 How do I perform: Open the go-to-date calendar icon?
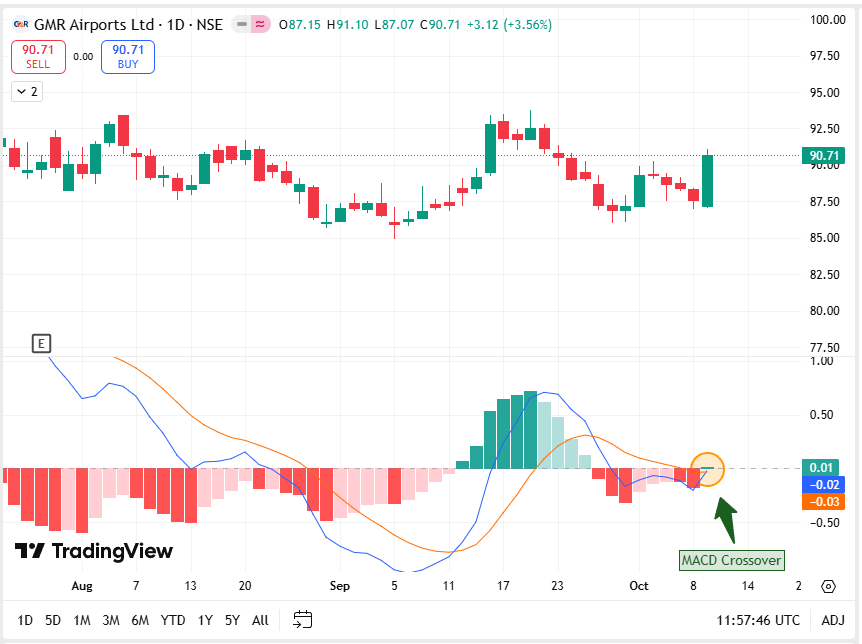coord(303,620)
